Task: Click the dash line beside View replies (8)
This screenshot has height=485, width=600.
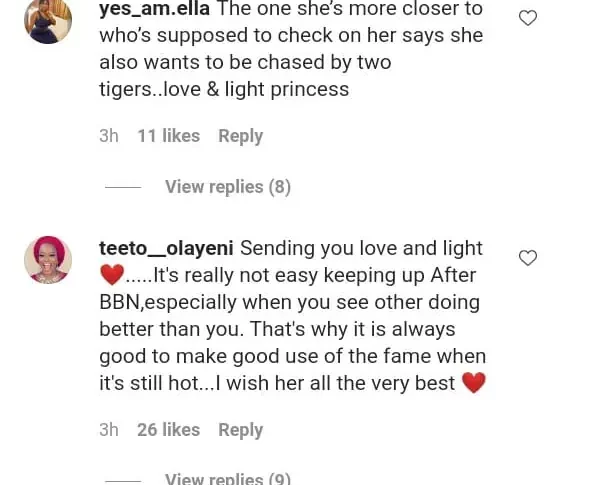Action: point(123,187)
